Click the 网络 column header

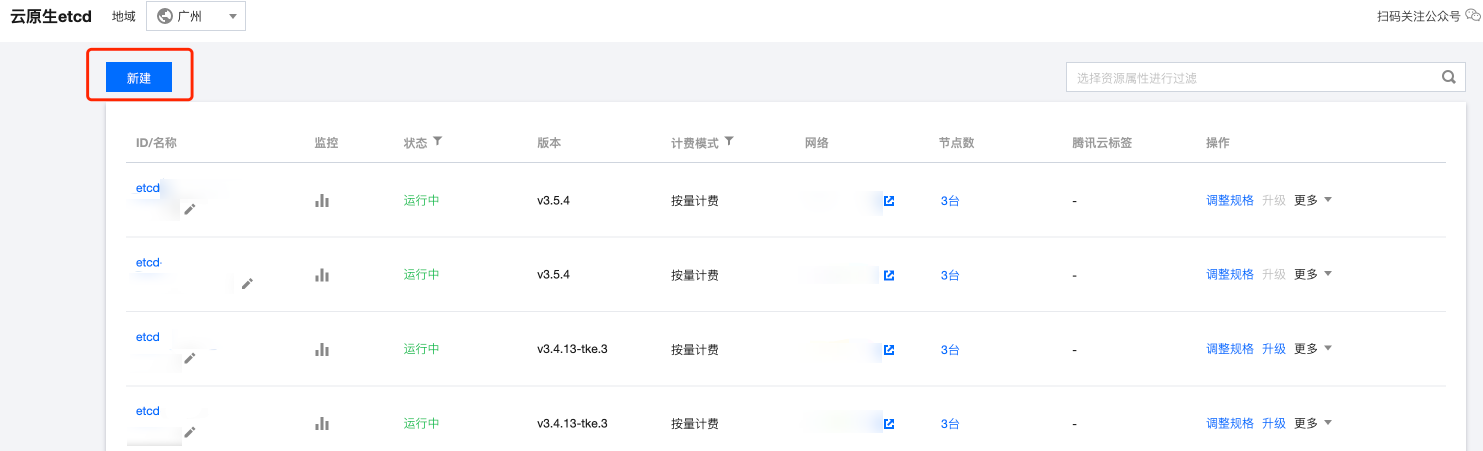click(x=817, y=143)
